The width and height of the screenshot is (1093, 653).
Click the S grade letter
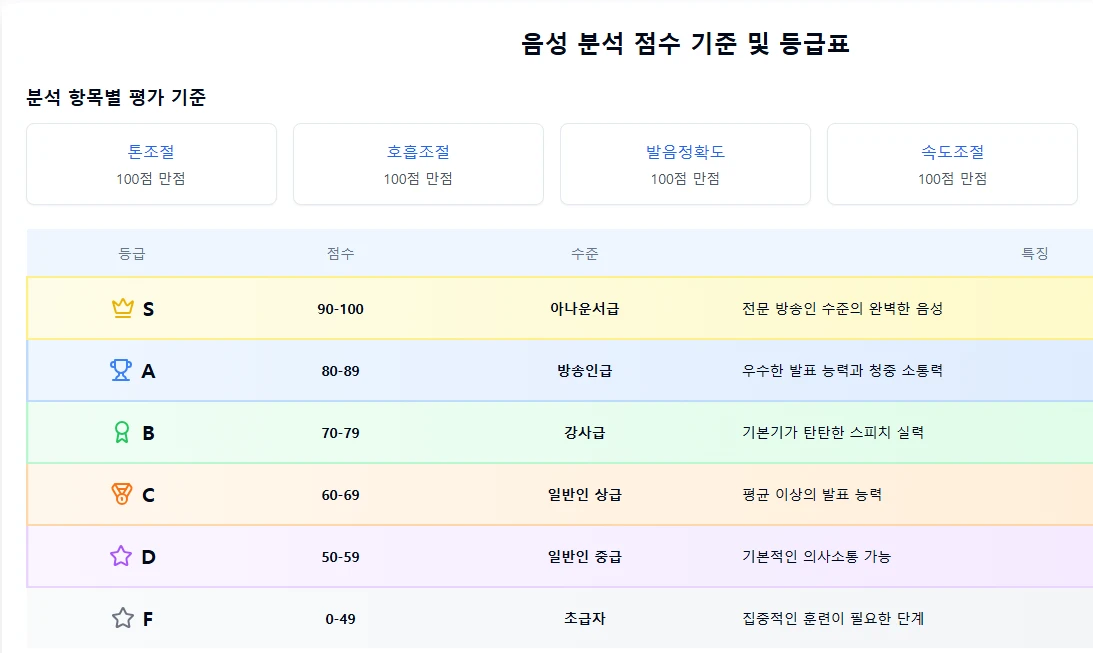click(148, 309)
